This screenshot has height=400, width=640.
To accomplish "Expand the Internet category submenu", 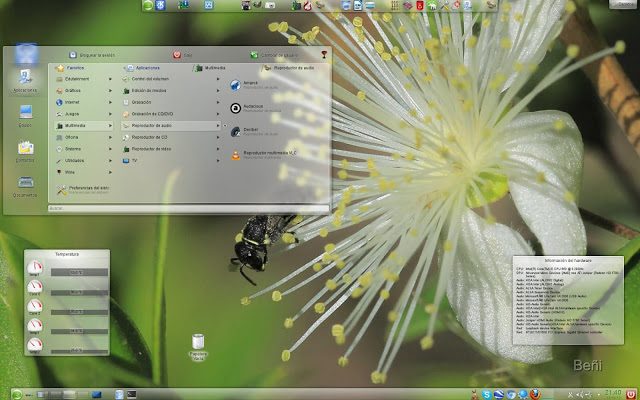I will tap(78, 102).
